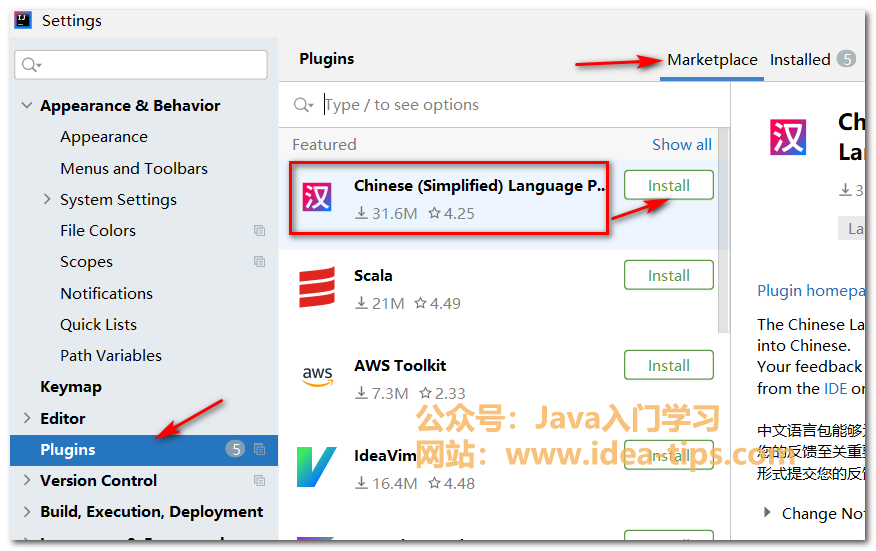Click the Installed count badge 5
Image resolution: width=876 pixels, height=551 pixels.
(846, 59)
